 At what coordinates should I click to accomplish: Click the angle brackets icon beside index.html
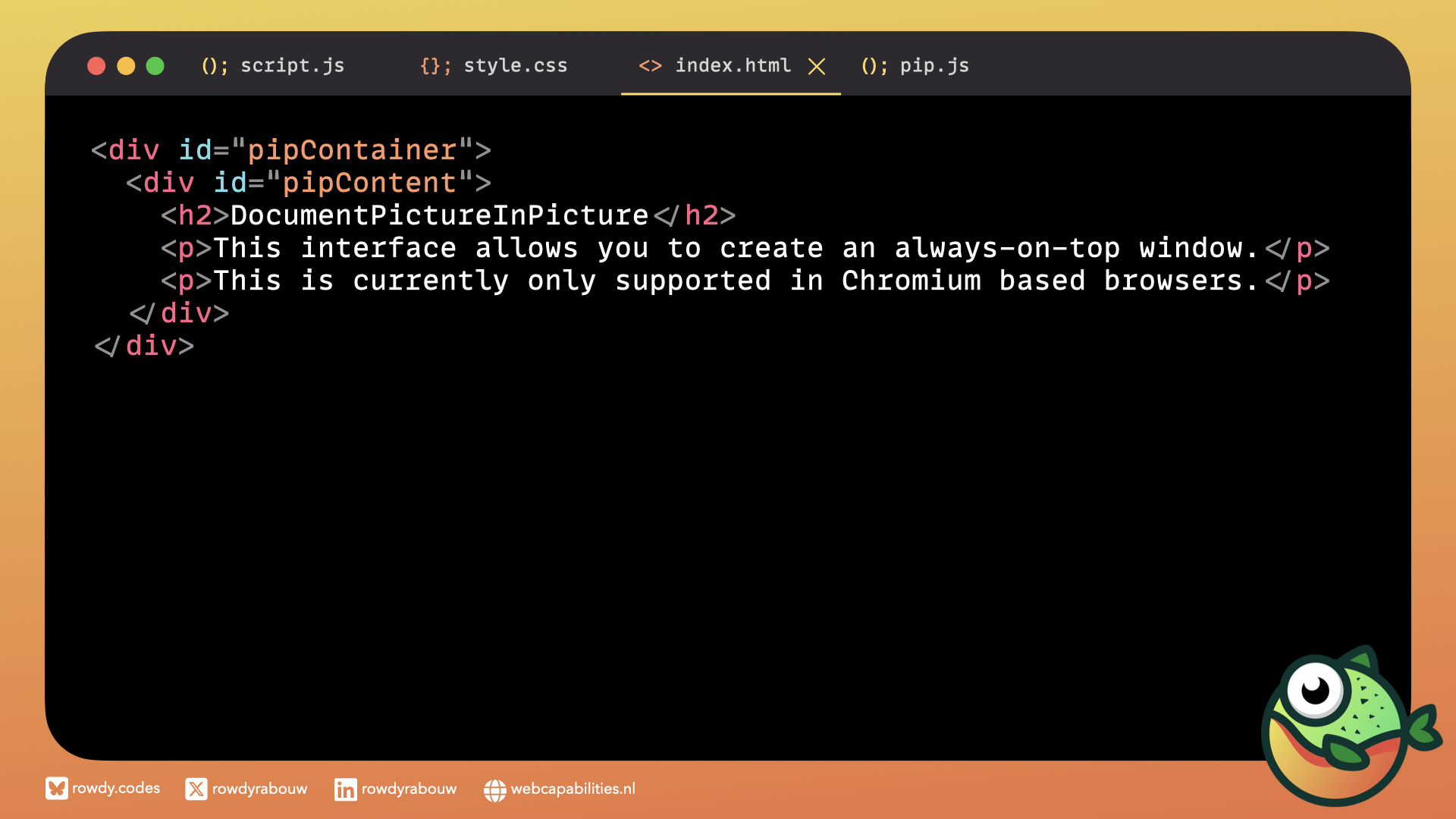click(650, 66)
